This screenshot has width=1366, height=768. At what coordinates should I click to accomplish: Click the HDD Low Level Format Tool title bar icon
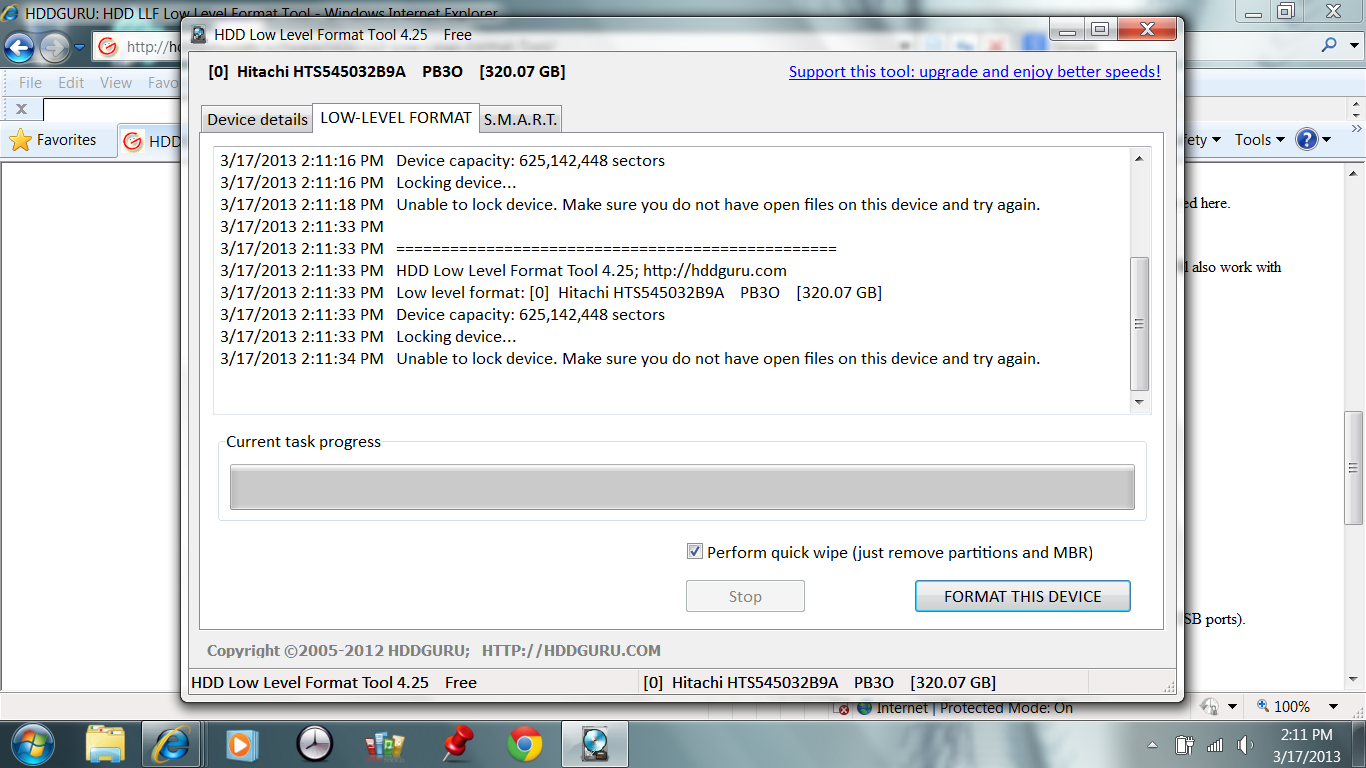[x=198, y=35]
